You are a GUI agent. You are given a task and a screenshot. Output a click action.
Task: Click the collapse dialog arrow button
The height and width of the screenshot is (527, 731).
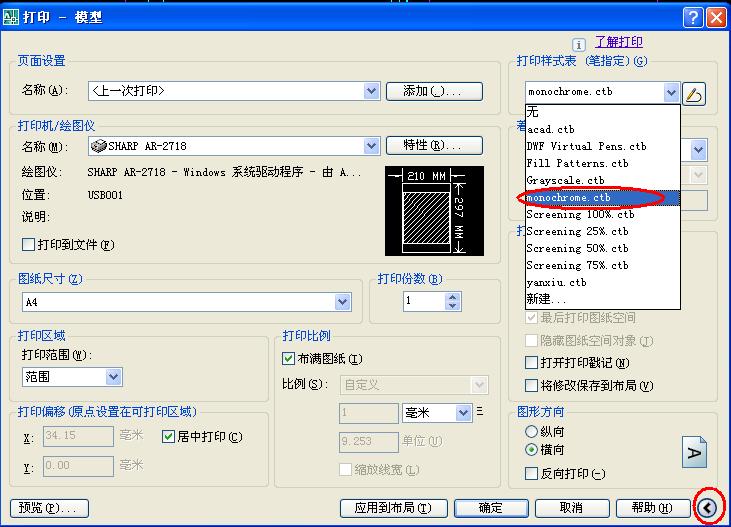pos(707,508)
